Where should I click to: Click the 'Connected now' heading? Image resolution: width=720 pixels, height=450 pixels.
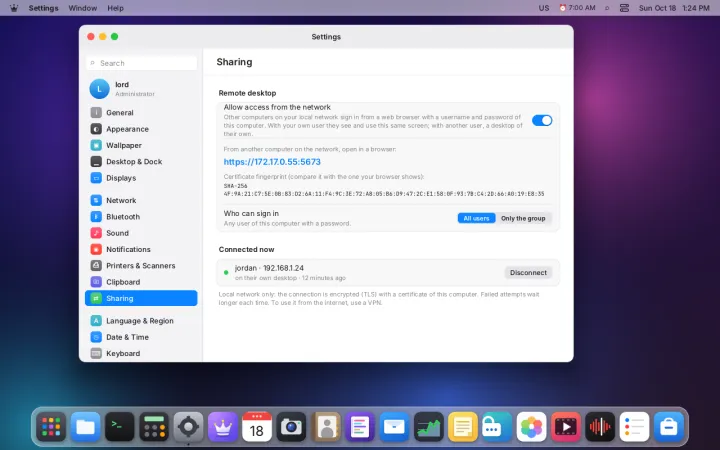(246, 249)
